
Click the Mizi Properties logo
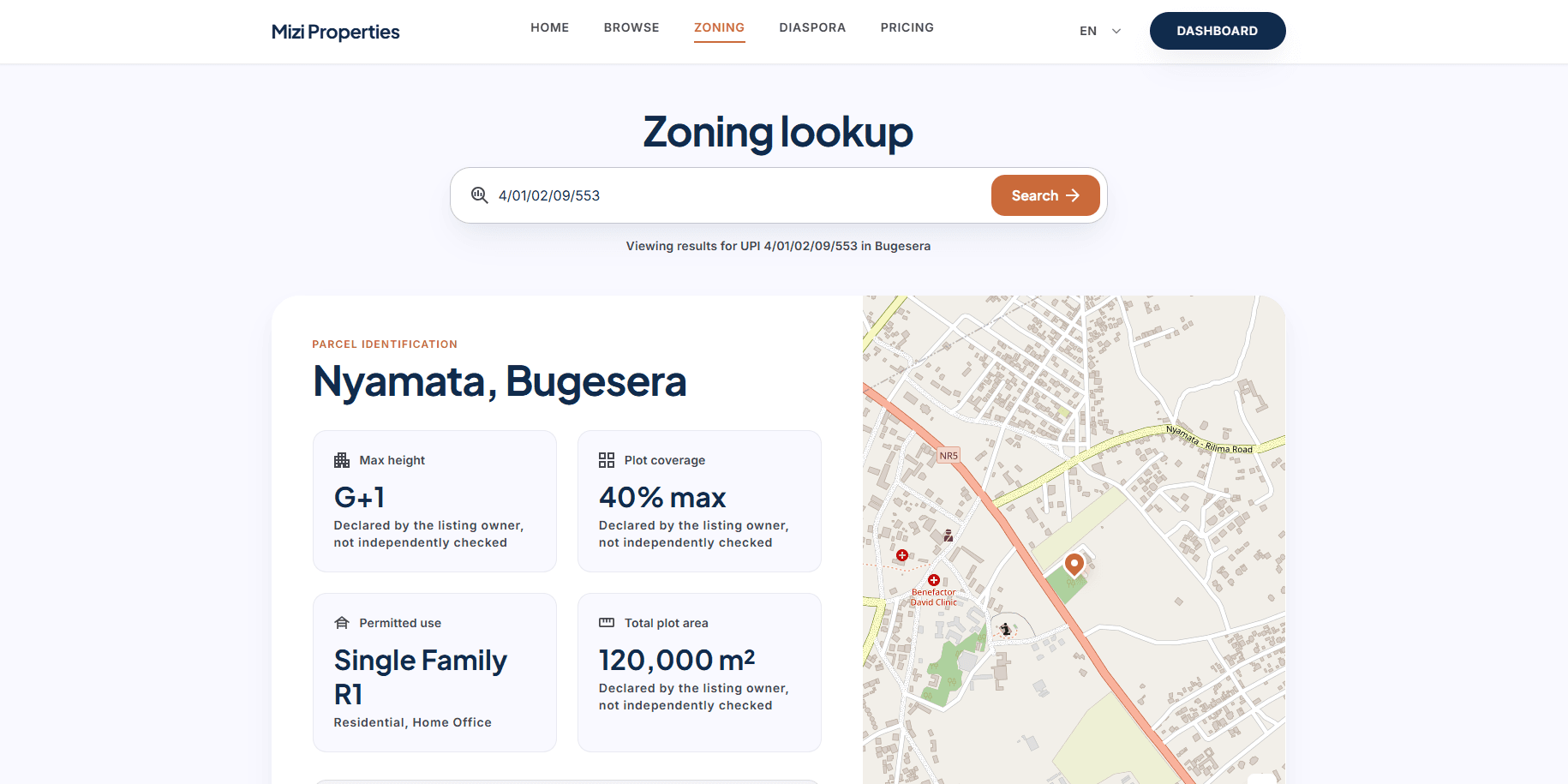point(336,32)
